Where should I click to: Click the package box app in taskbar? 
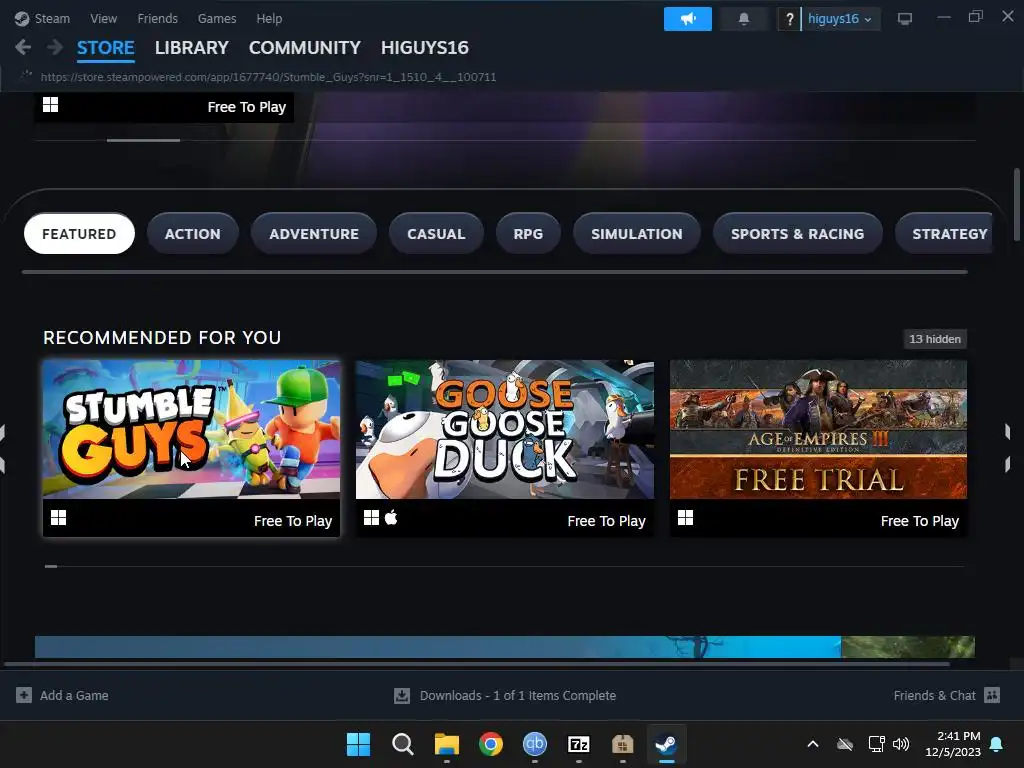[x=622, y=744]
